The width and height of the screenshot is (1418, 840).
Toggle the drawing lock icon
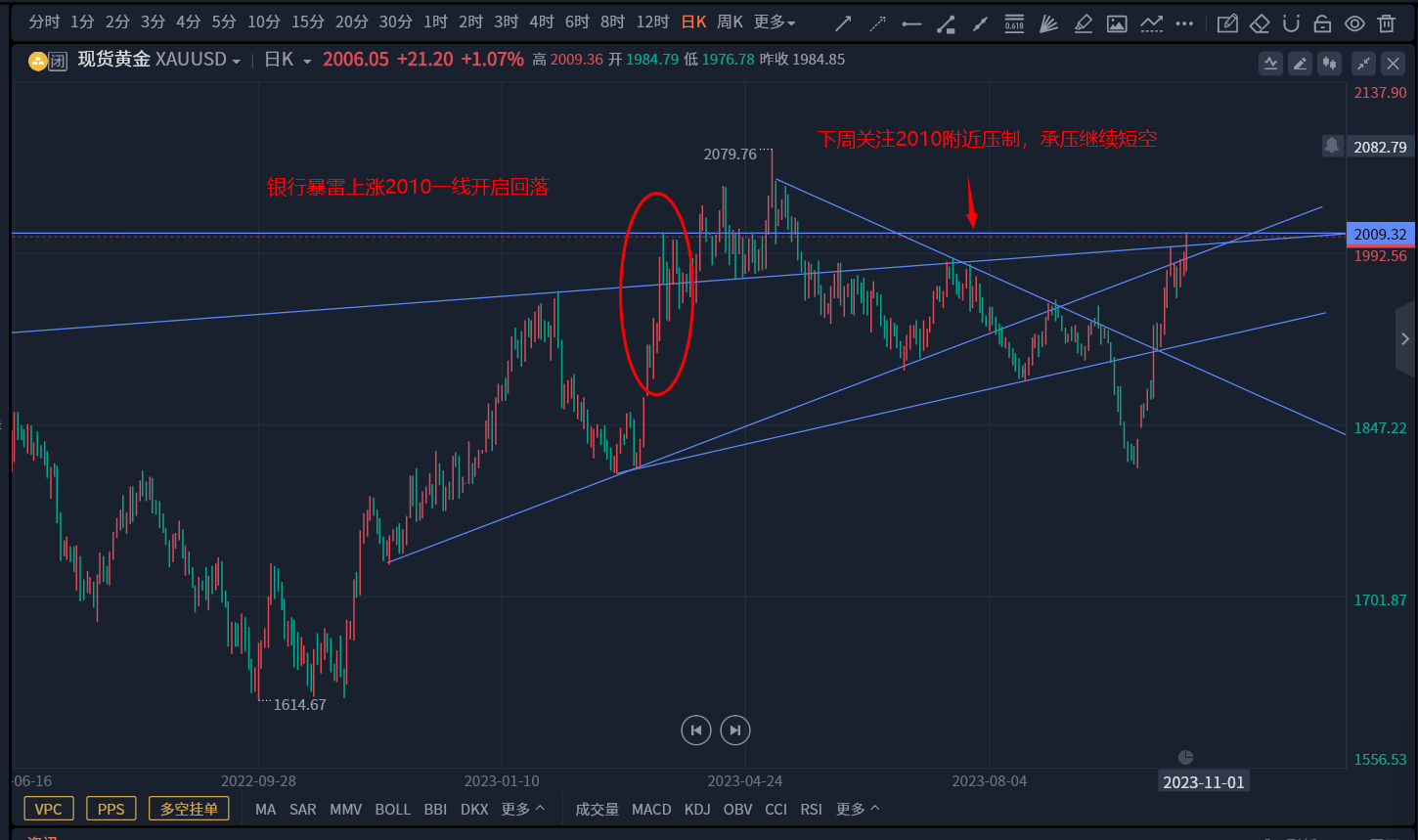coord(1322,22)
